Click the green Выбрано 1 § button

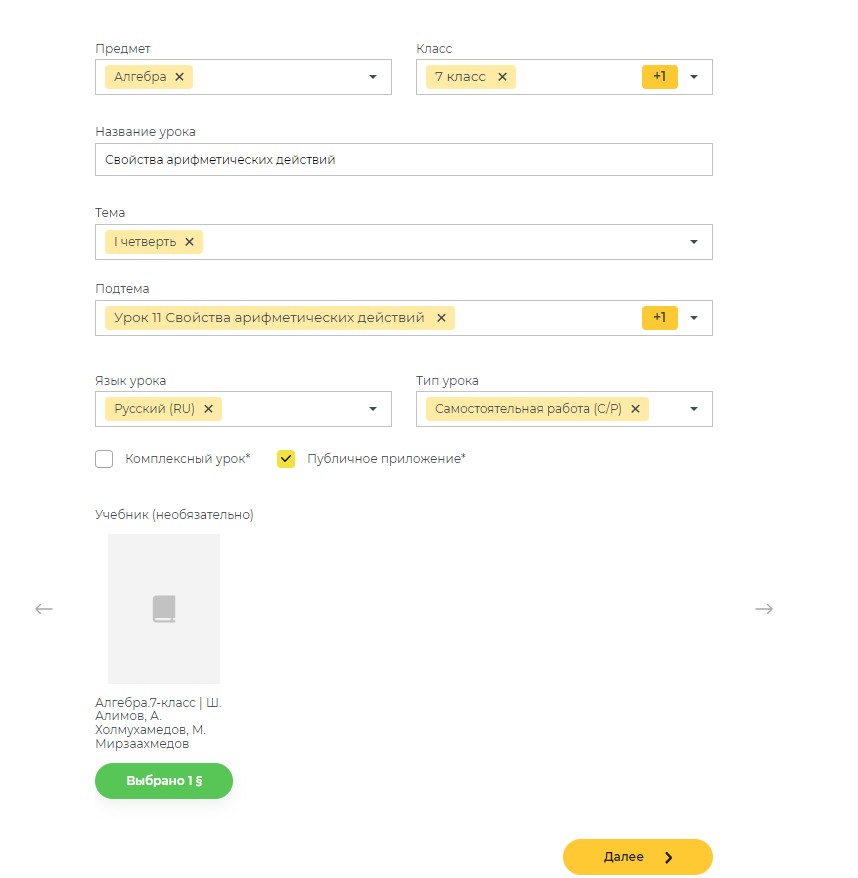(x=164, y=781)
